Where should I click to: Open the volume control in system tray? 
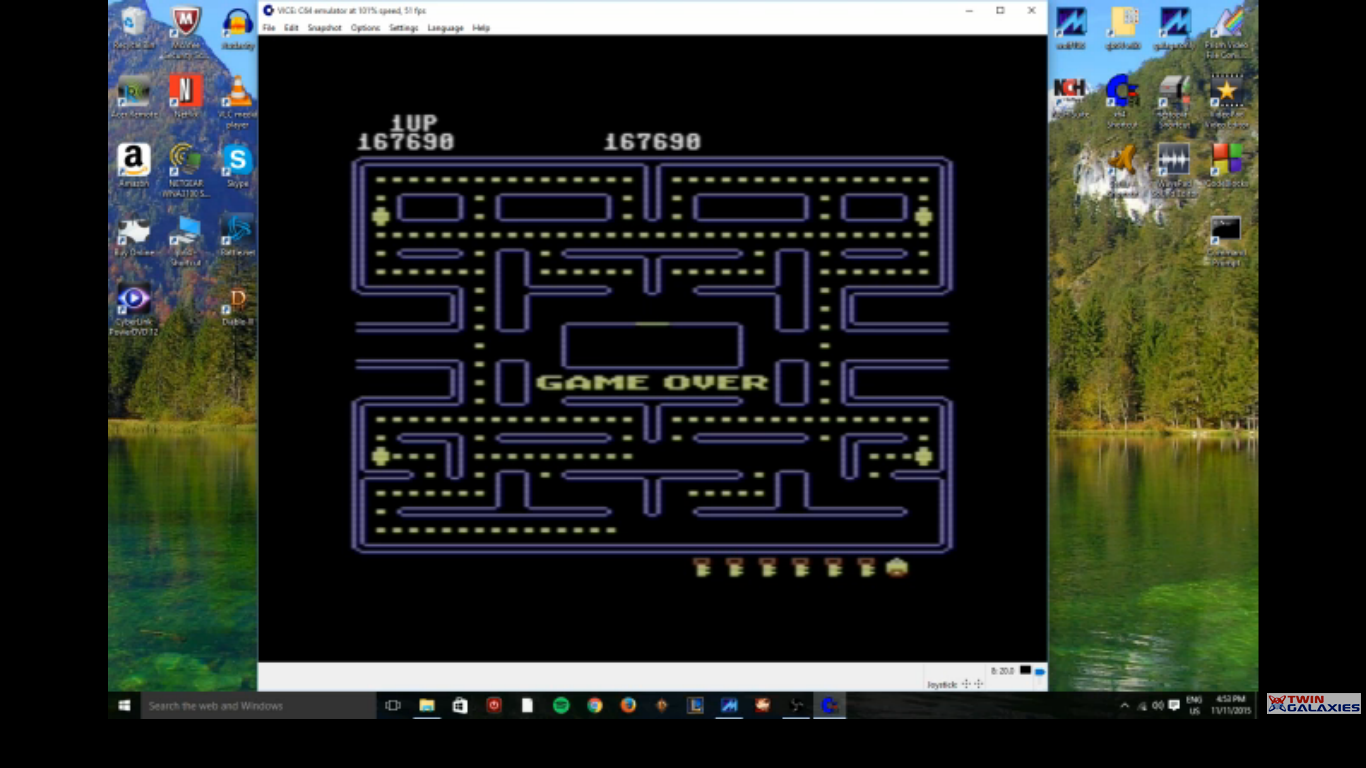(x=1158, y=705)
